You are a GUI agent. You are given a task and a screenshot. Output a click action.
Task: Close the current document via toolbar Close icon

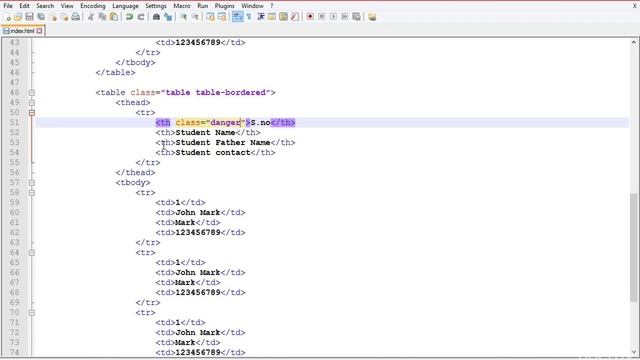(53, 17)
